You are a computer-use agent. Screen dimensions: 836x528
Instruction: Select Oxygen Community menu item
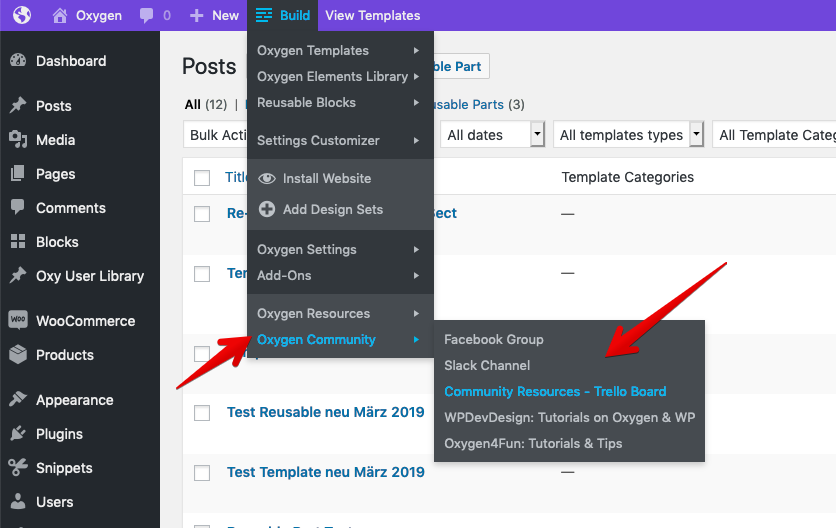[340, 340]
